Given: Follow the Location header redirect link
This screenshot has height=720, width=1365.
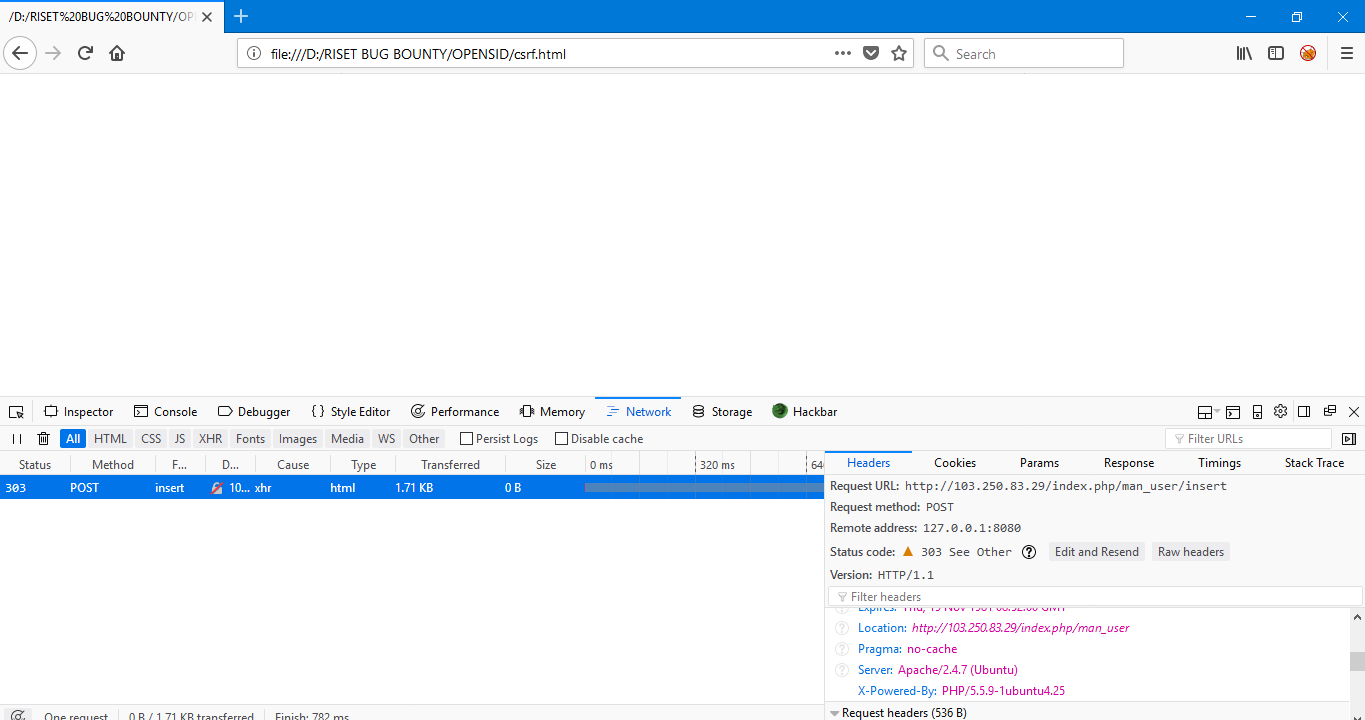Looking at the screenshot, I should pos(1019,627).
